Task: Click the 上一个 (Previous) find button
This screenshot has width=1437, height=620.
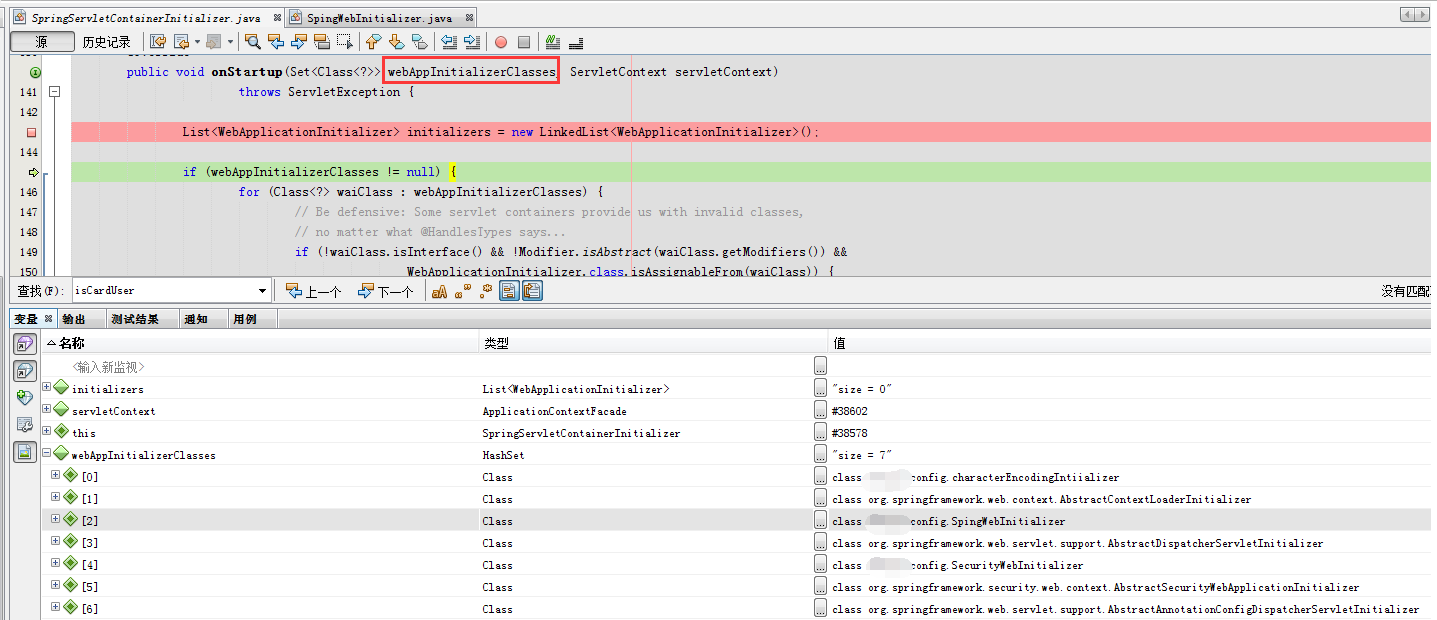Action: coord(313,291)
